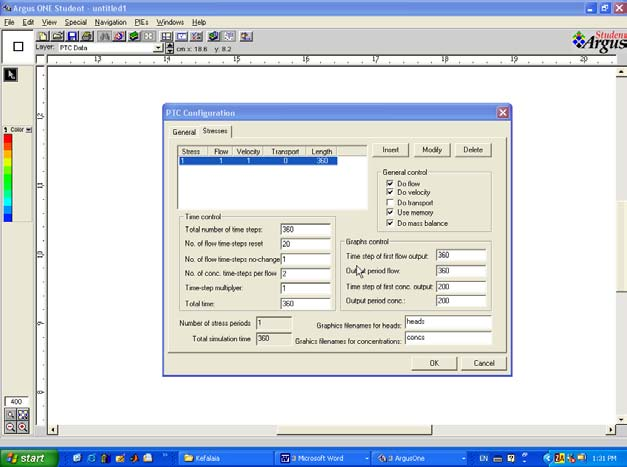Click the zoom out magnifier icon
627x467 pixels.
click(x=10, y=427)
